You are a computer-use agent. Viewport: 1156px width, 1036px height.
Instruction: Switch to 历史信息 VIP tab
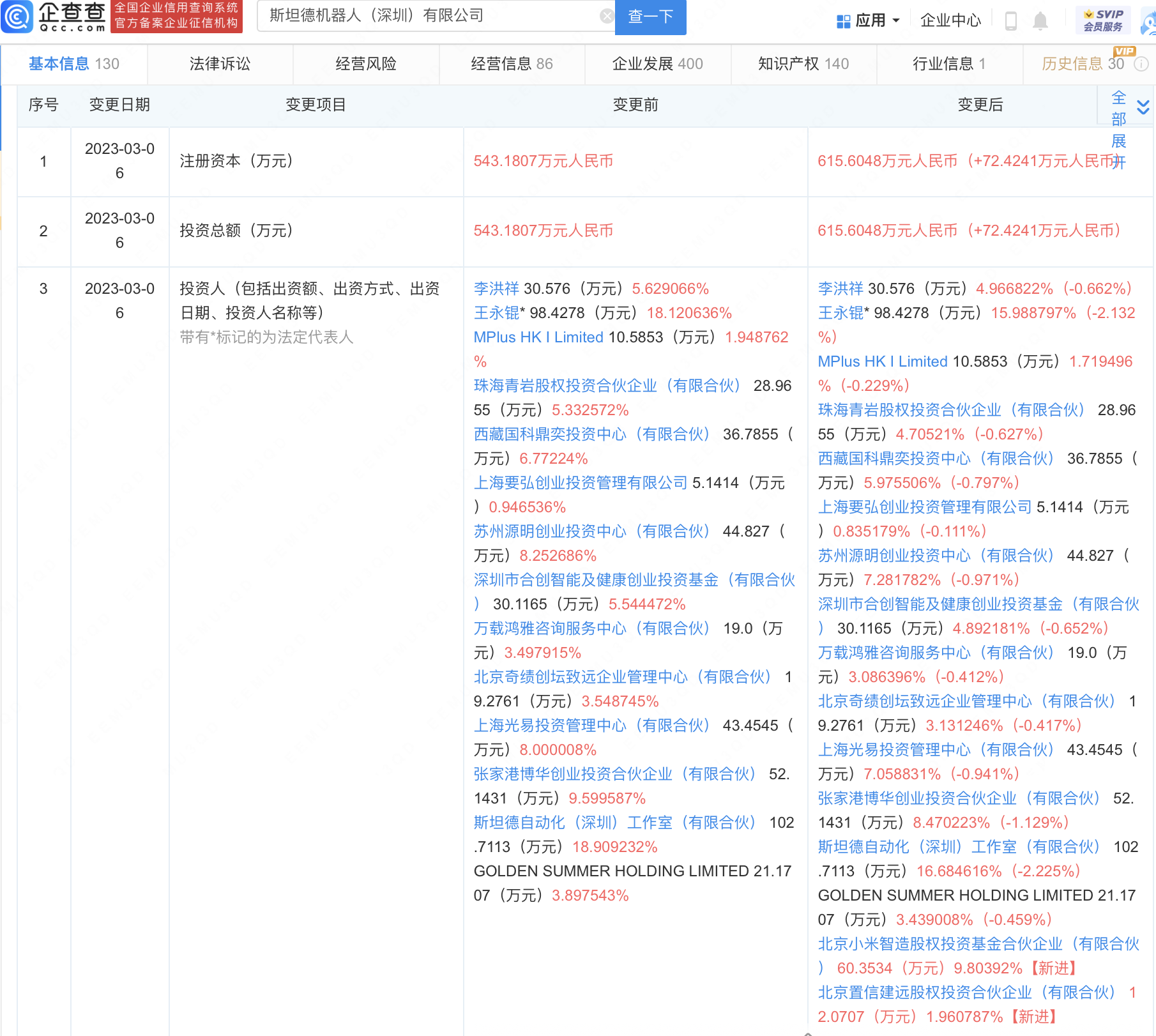[x=1083, y=64]
